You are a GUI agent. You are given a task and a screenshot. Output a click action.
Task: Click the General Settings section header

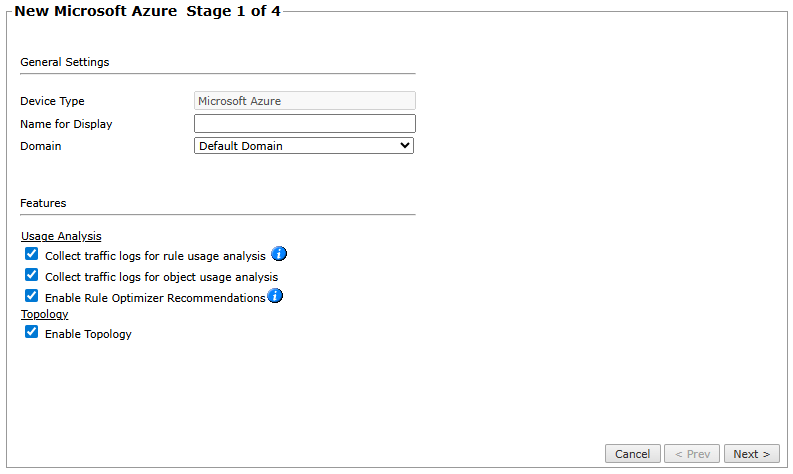click(65, 62)
